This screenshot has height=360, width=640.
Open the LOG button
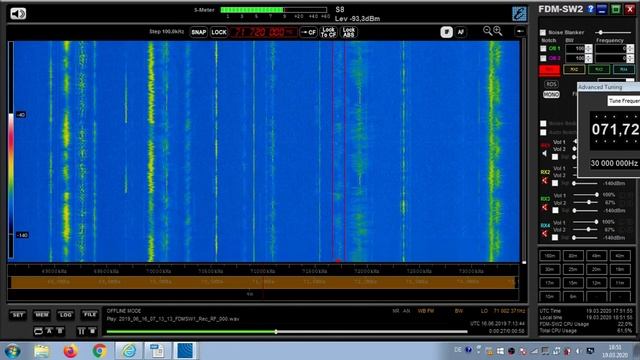(65, 315)
